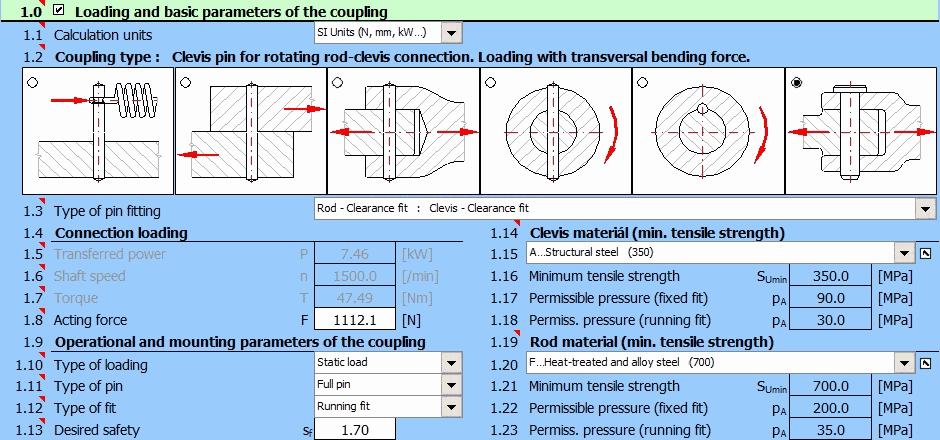Open the Type of loading dropdown
The image size is (940, 440).
pos(451,363)
